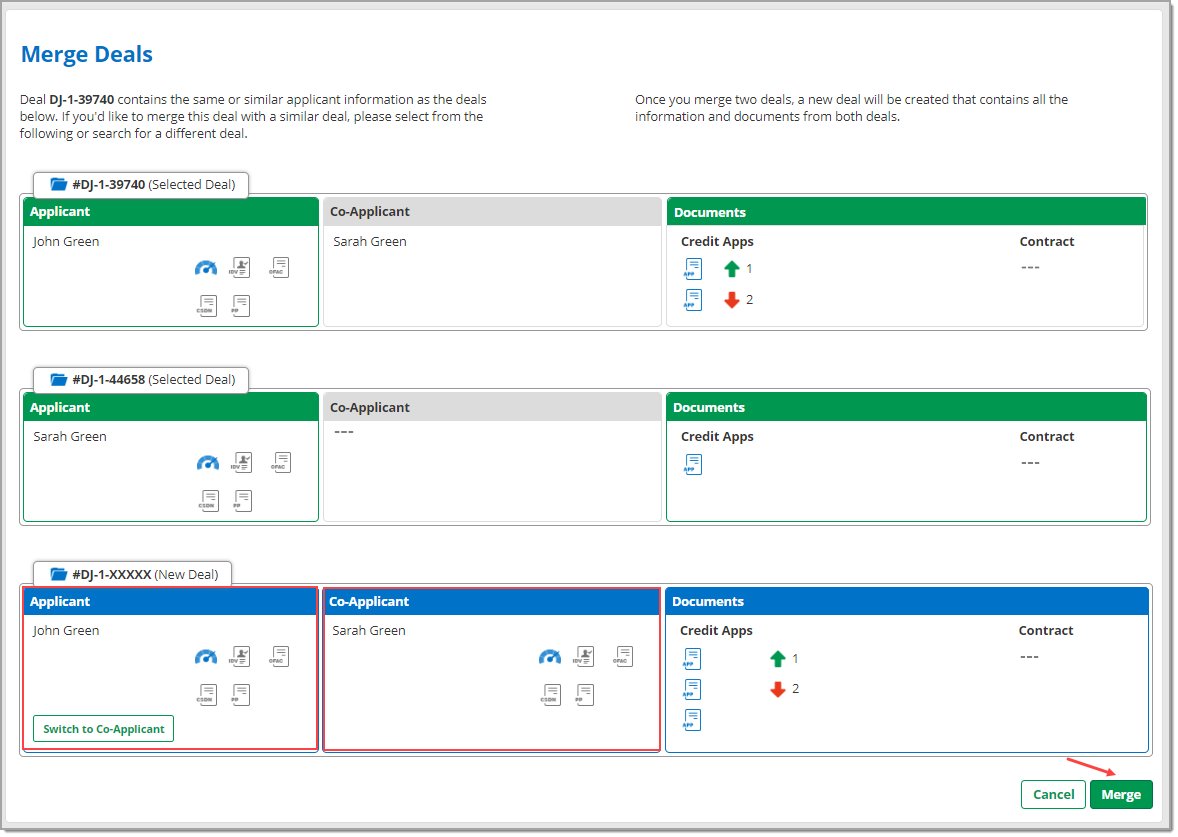Click the Documents header of deal DJ-1-39740
The height and width of the screenshot is (837, 1178).
pos(906,212)
